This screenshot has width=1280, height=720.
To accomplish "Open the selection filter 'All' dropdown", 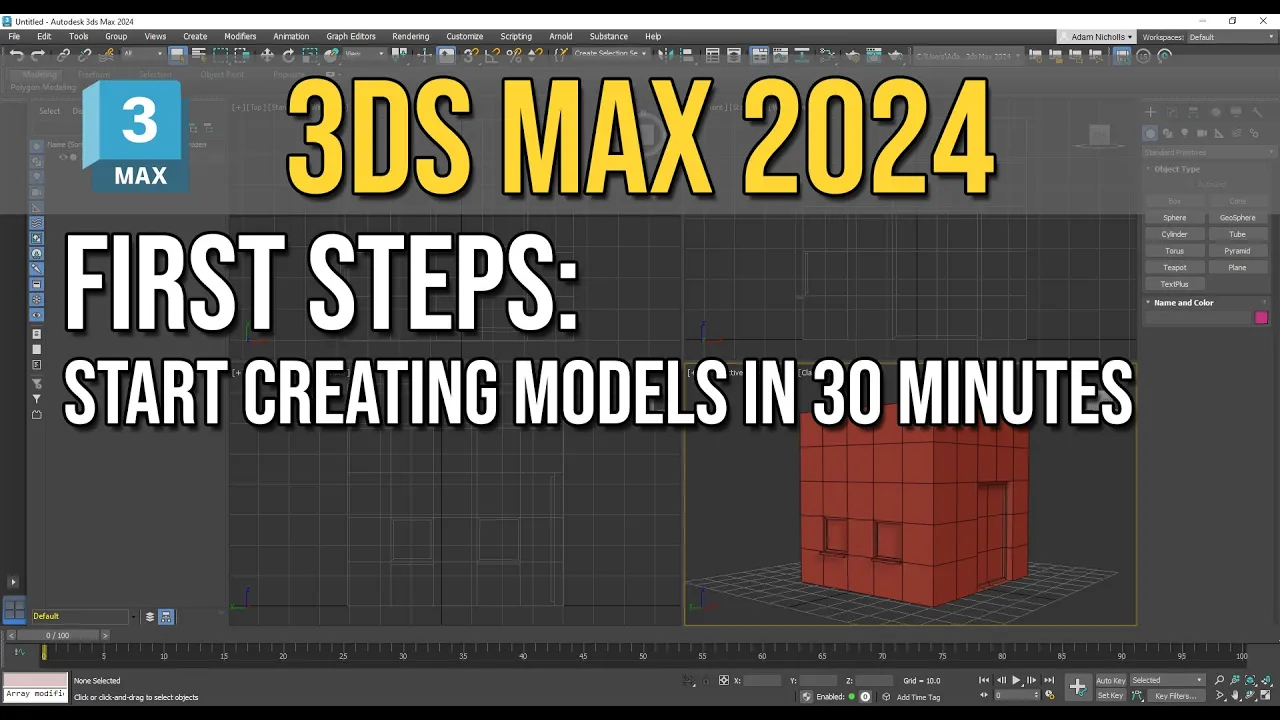I will (141, 54).
